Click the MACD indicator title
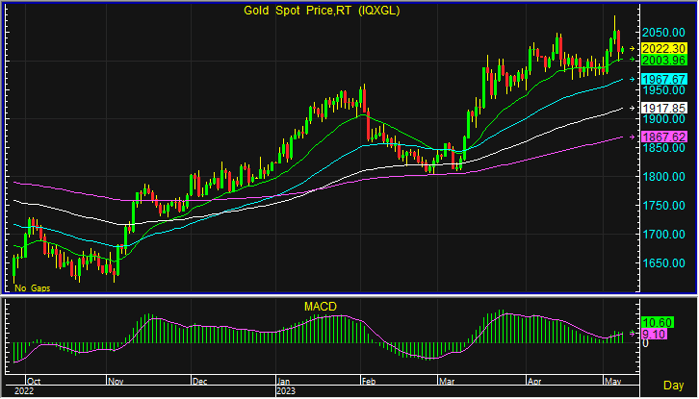The image size is (699, 399). click(x=320, y=307)
